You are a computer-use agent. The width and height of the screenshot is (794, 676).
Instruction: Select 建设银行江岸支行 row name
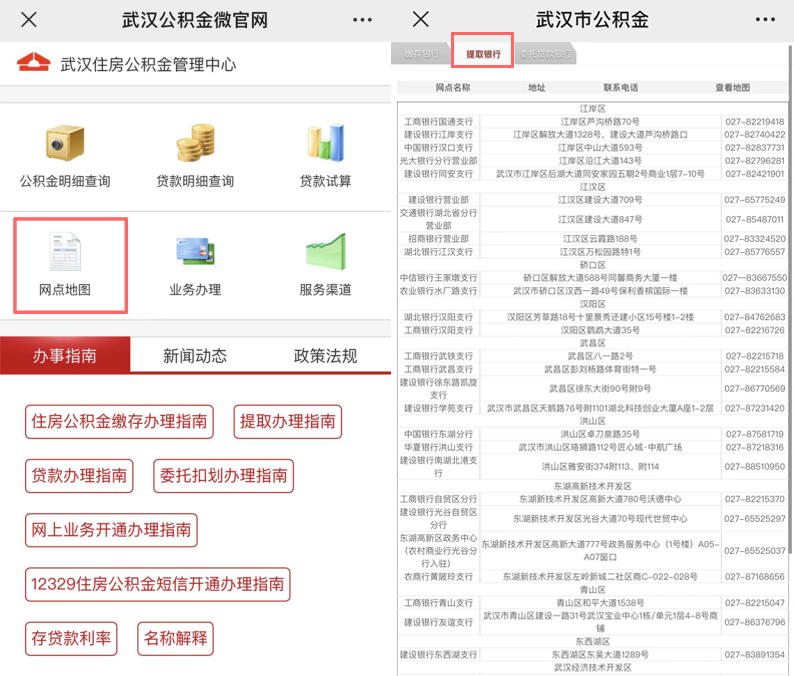[439, 135]
